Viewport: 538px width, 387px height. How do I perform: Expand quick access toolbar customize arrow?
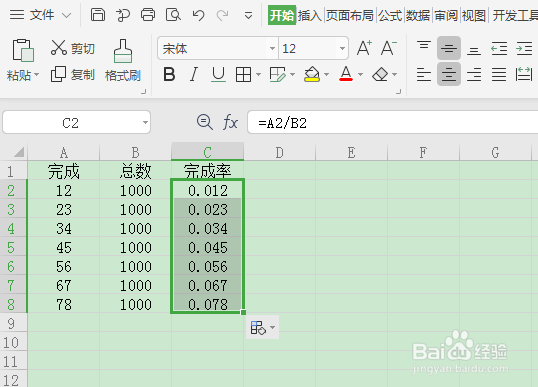point(248,15)
